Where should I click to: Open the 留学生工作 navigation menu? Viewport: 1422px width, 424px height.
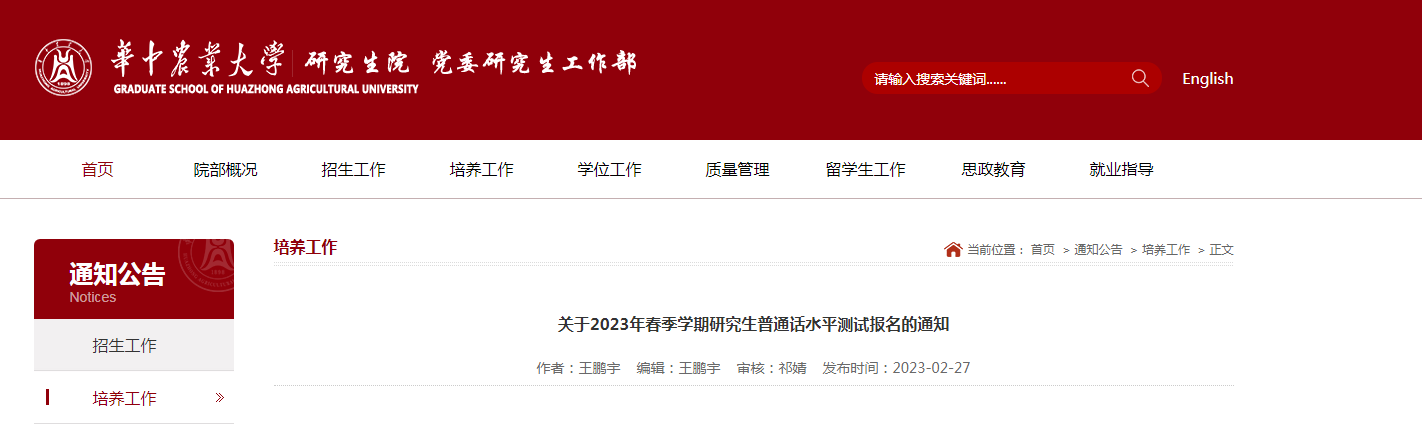point(866,170)
